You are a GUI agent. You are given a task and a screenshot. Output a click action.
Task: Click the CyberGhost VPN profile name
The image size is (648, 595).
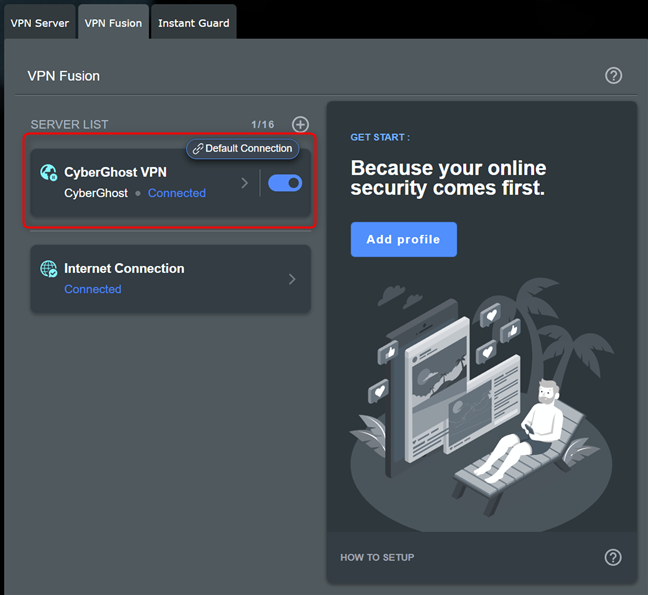(115, 172)
